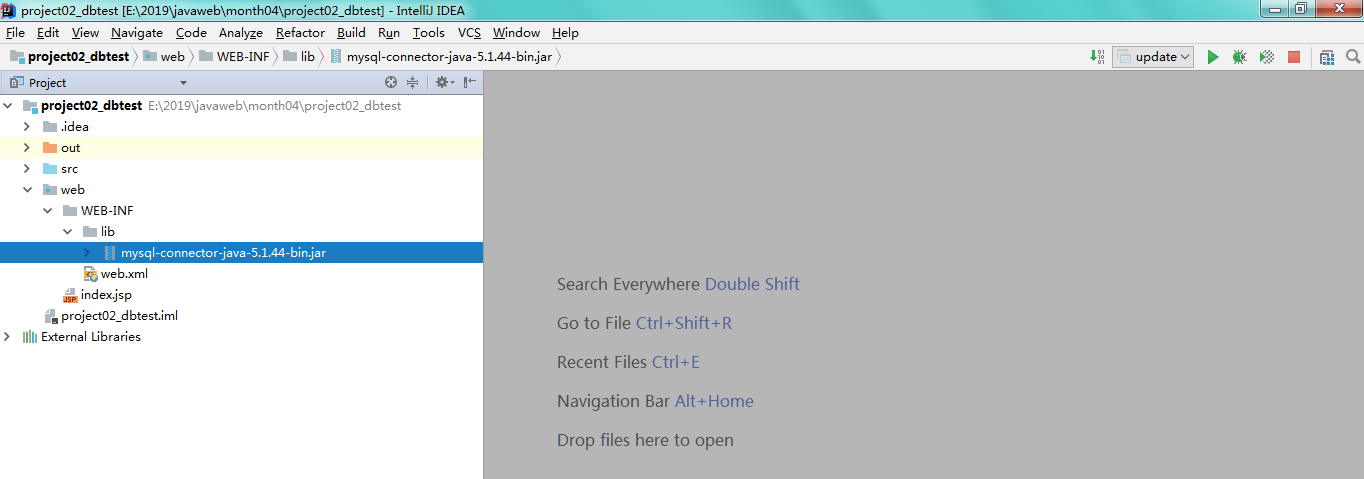Click the Hide Project panel icon
The height and width of the screenshot is (479, 1364).
pos(469,83)
